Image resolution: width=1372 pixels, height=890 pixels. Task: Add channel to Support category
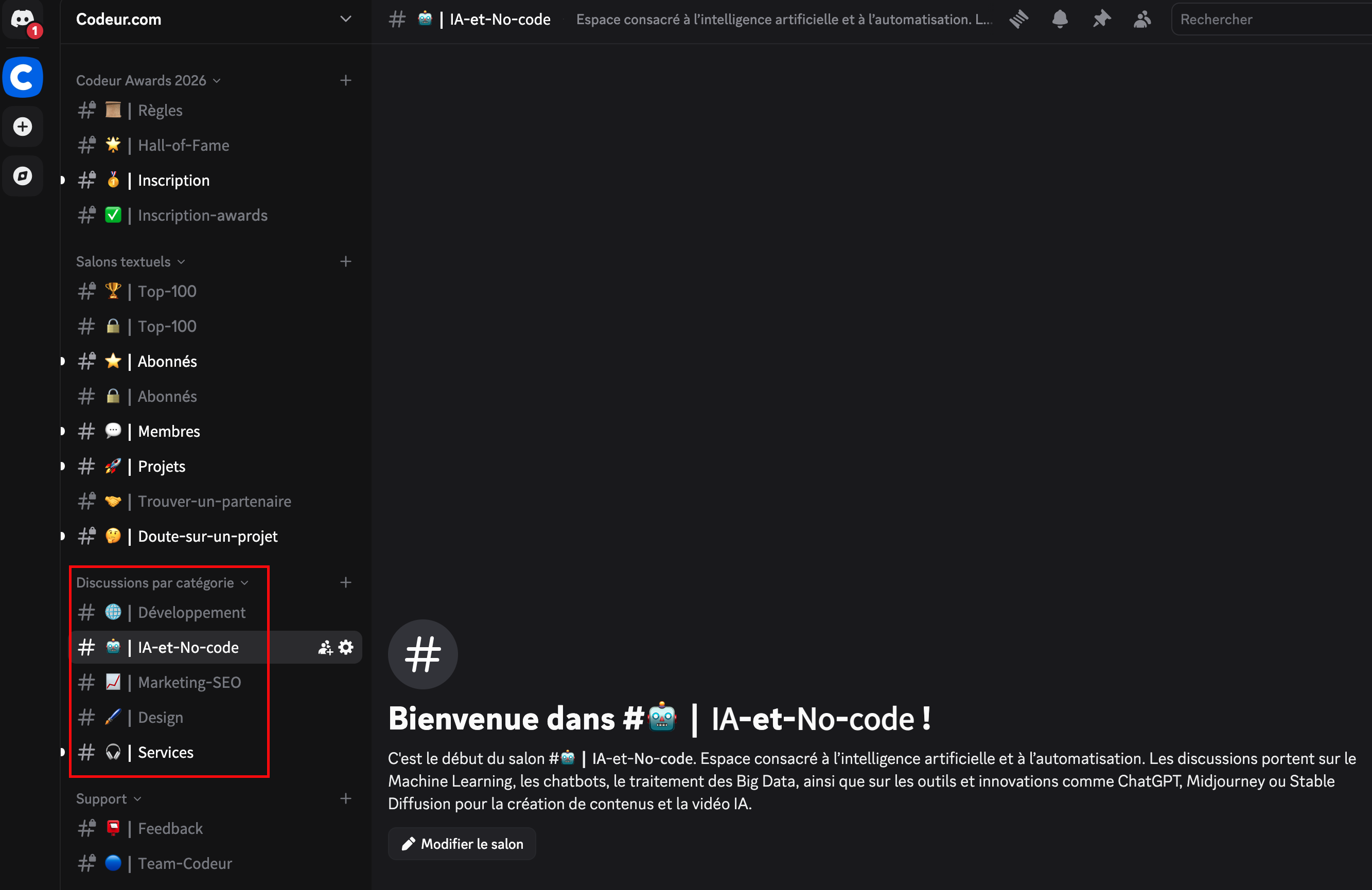click(x=345, y=798)
